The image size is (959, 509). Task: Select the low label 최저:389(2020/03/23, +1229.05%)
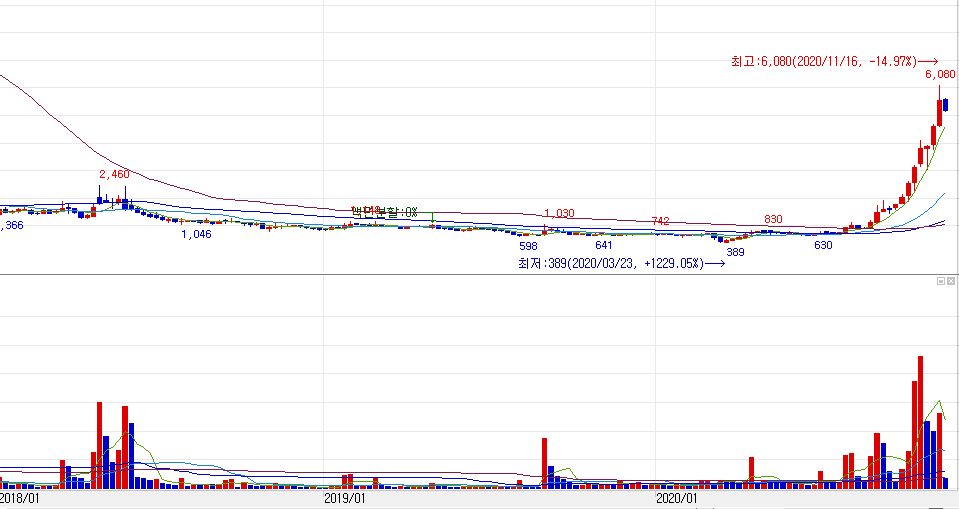(x=621, y=264)
